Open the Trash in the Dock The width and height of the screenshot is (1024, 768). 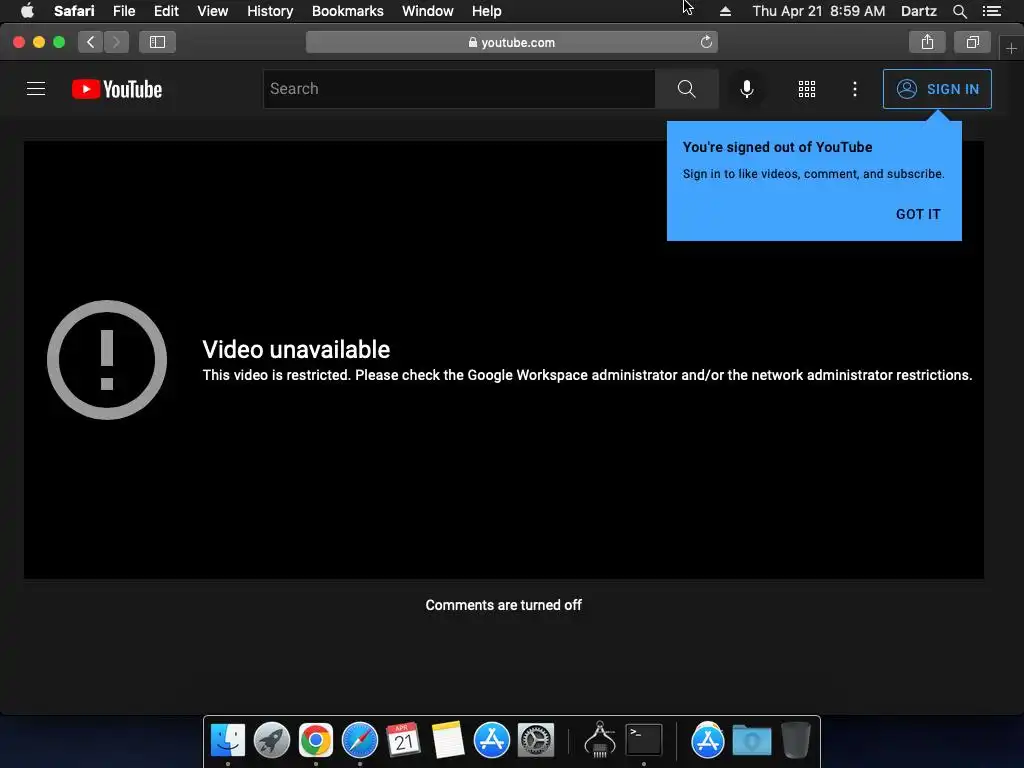tap(796, 740)
